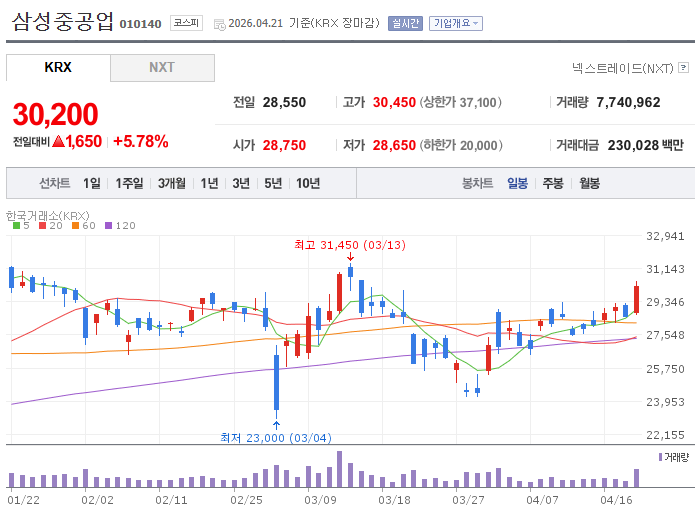Click the green 5-day moving average swatch
The image size is (695, 512).
tap(17, 226)
